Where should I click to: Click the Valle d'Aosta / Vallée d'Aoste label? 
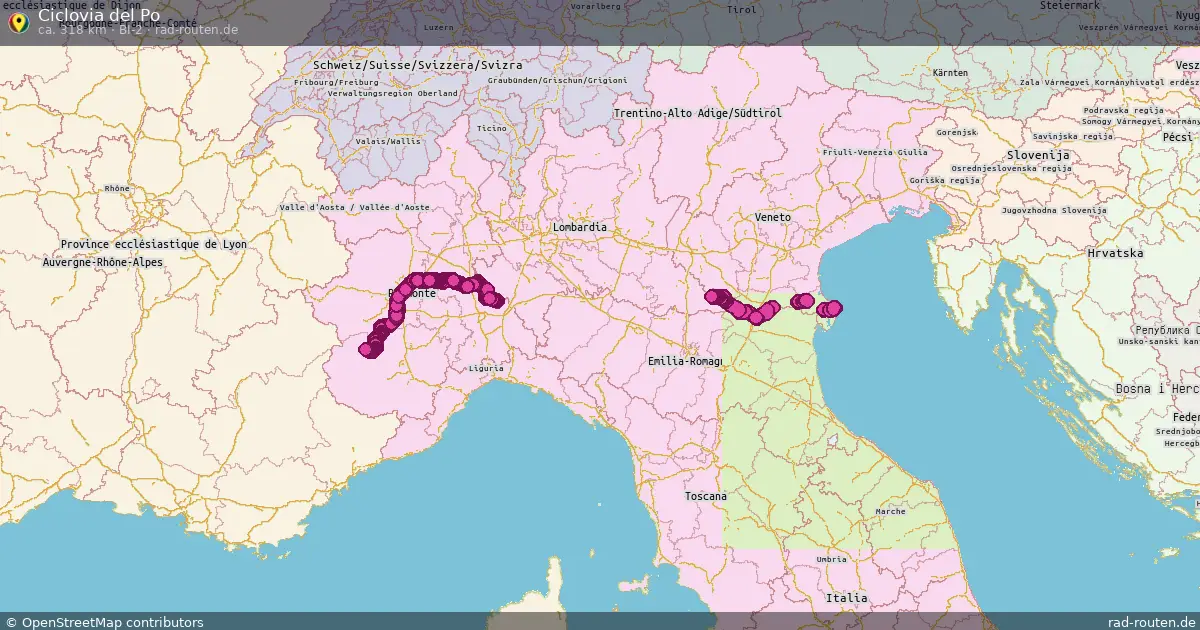355,207
